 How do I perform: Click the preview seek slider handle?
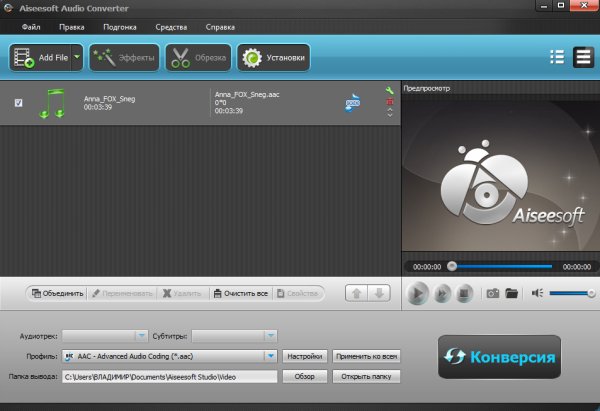click(x=452, y=266)
